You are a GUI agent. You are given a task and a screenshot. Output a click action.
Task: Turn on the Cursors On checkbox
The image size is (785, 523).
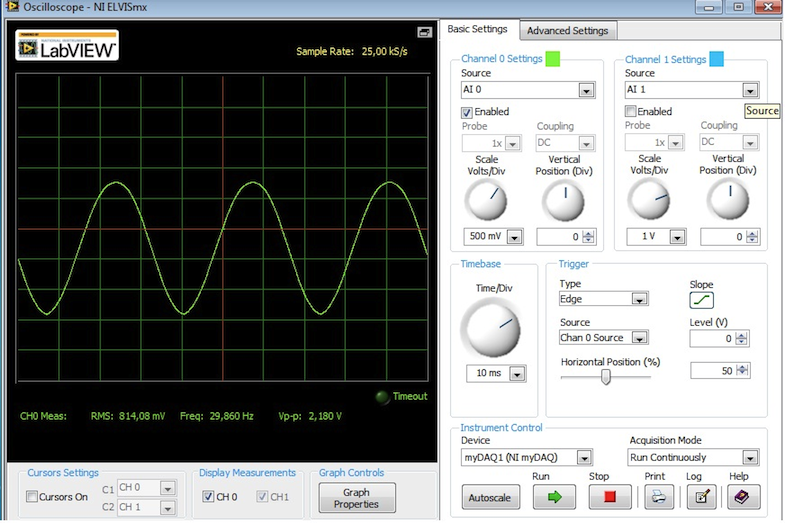tap(33, 497)
